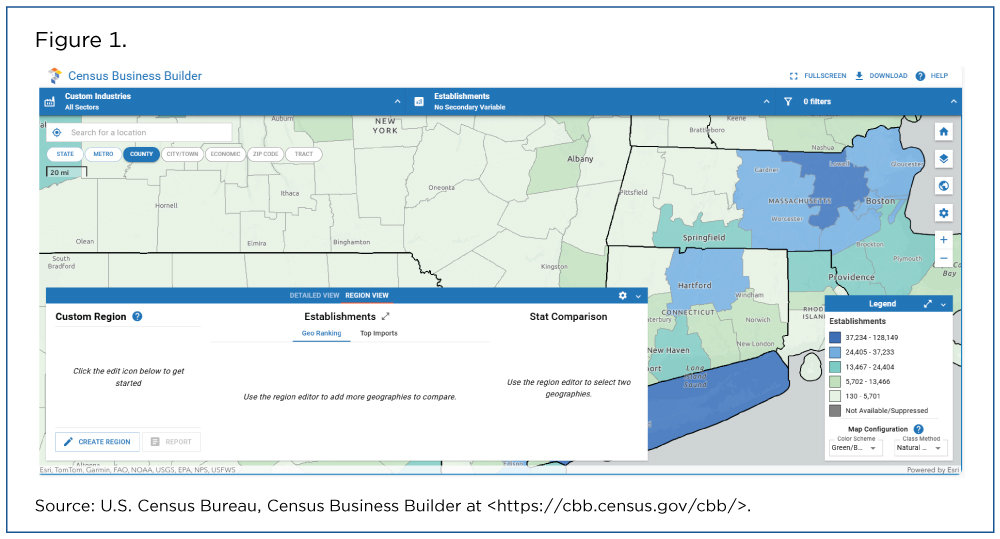
Task: Click the filter funnel icon
Action: [x=788, y=101]
